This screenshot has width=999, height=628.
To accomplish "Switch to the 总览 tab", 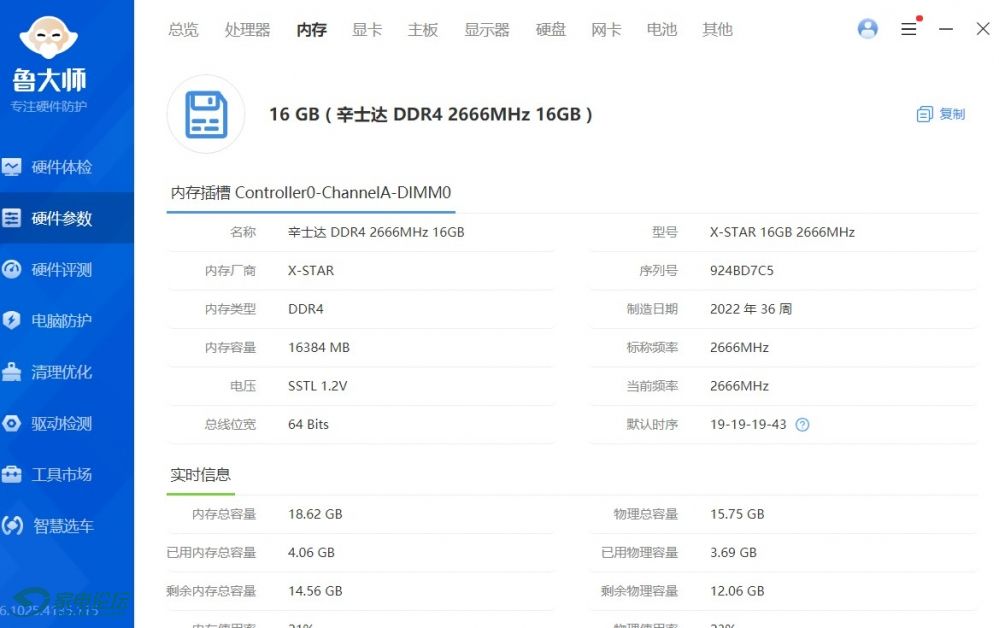I will 183,29.
